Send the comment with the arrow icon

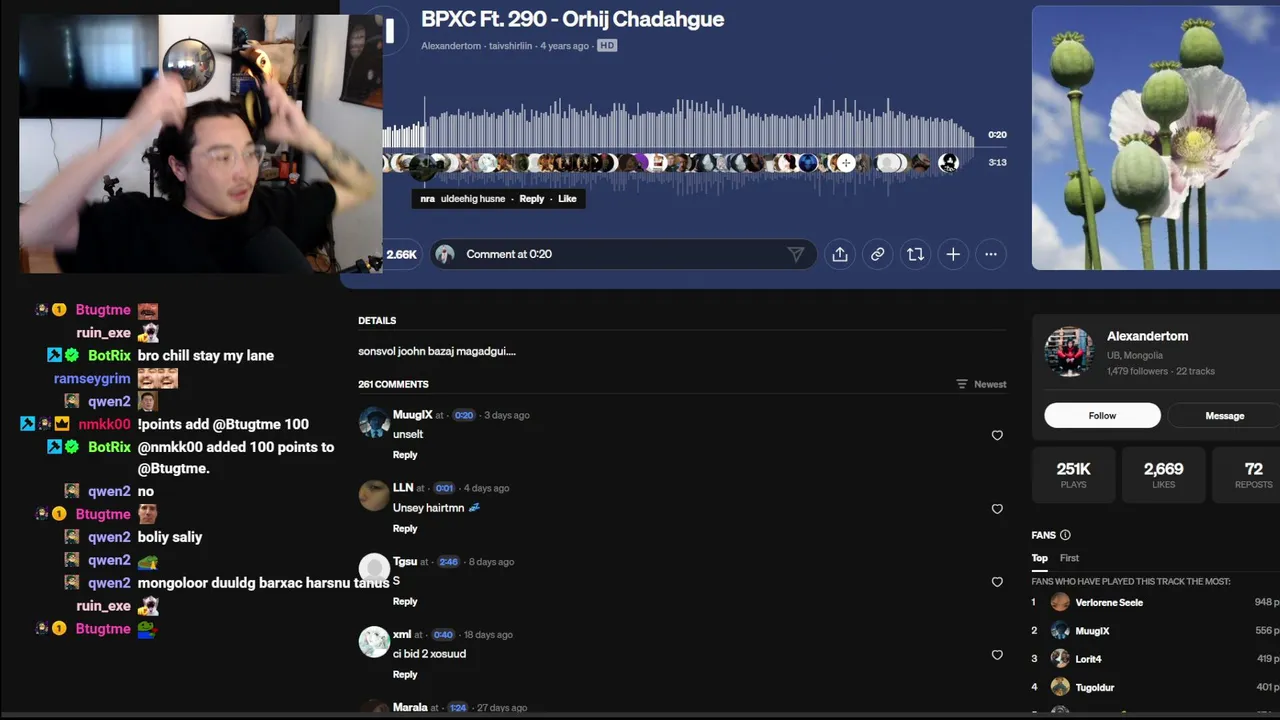point(796,254)
